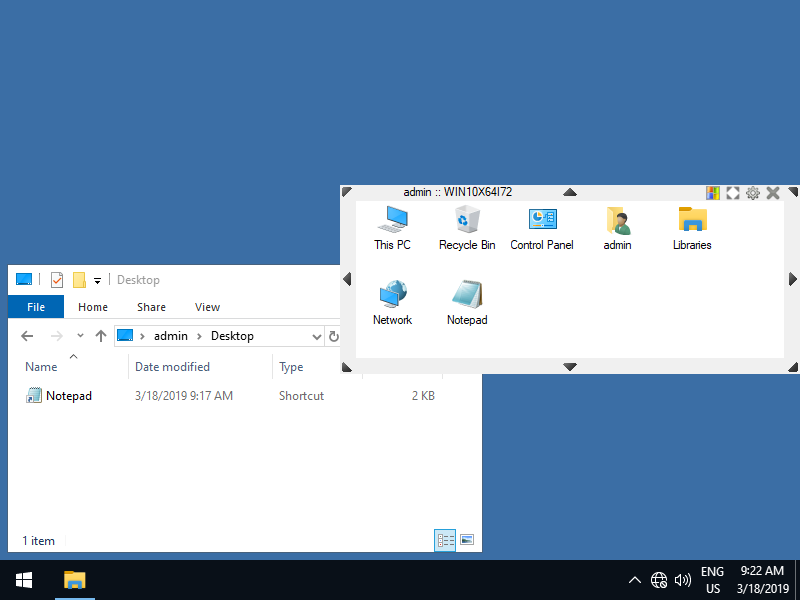This screenshot has width=800, height=600.
Task: Open the recent locations dropdown arrow
Action: point(81,337)
